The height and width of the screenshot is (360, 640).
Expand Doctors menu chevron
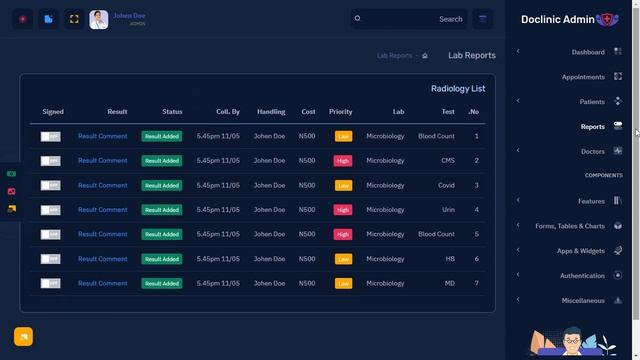click(518, 151)
